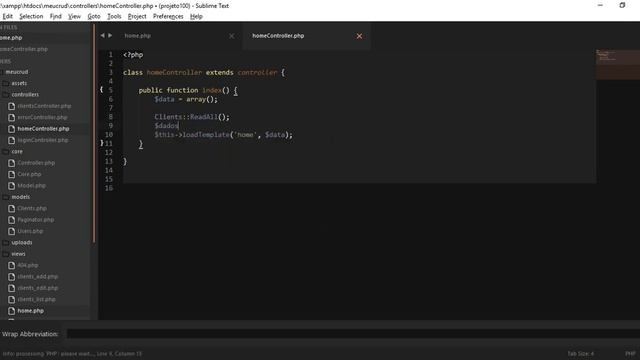The height and width of the screenshot is (360, 640).
Task: Switch to the home.php tab
Action: (x=138, y=36)
